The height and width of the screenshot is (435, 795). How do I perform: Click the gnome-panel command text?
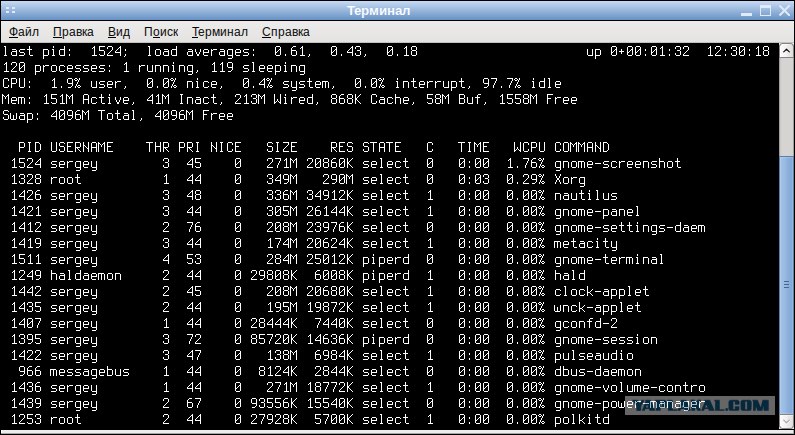tap(597, 212)
